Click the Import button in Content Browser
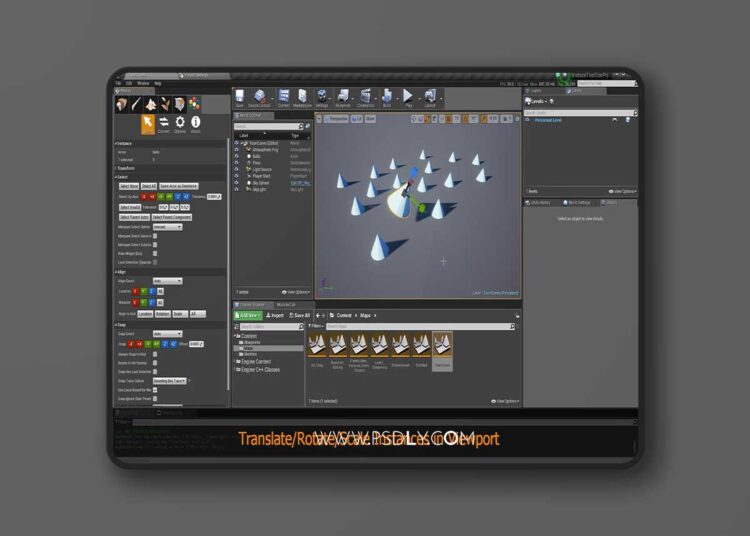This screenshot has width=750, height=536. point(274,315)
